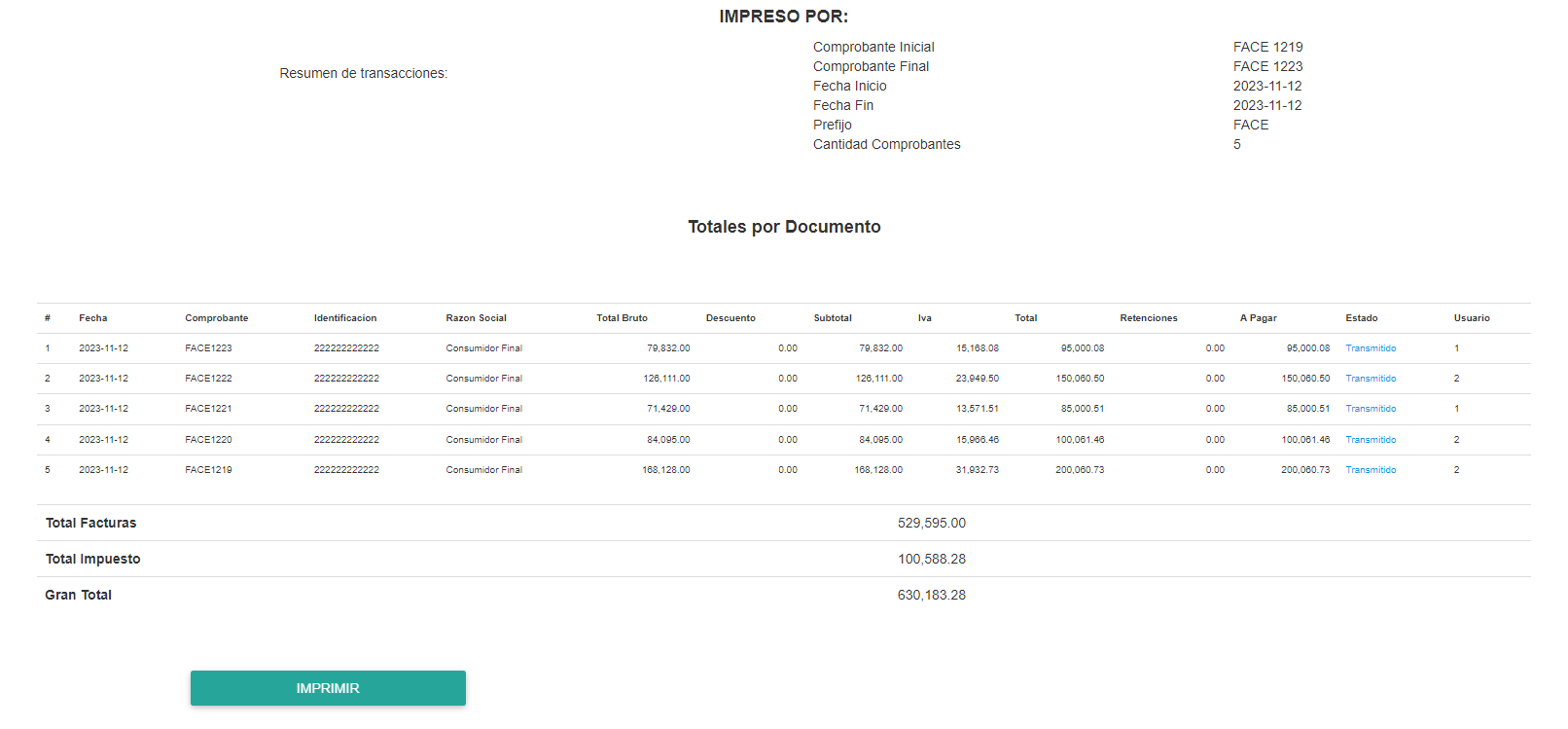Click the Estado column header
Screen dimensions: 1568x729
(x=1361, y=318)
